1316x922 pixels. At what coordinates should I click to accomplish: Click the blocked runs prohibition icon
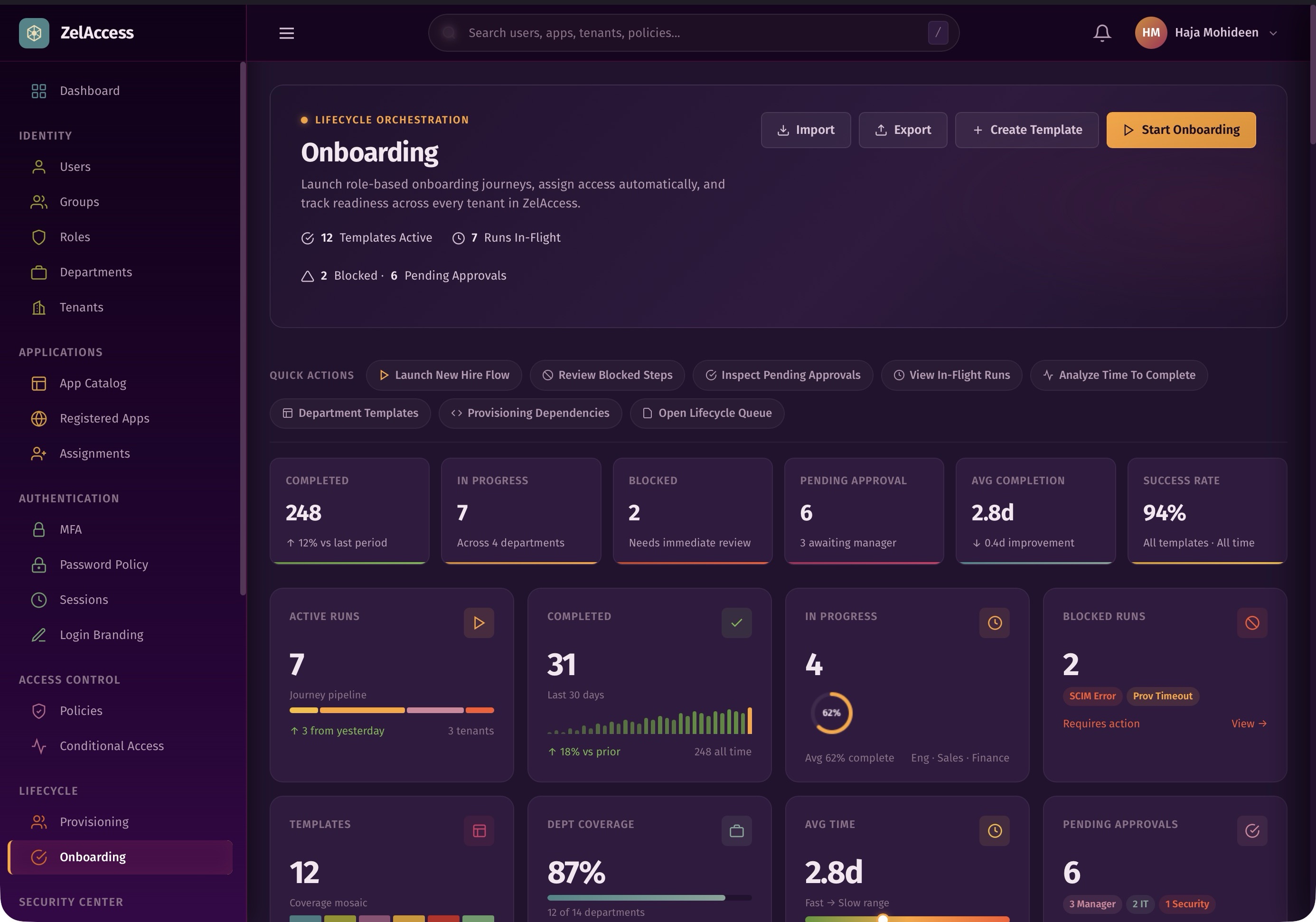tap(1252, 622)
